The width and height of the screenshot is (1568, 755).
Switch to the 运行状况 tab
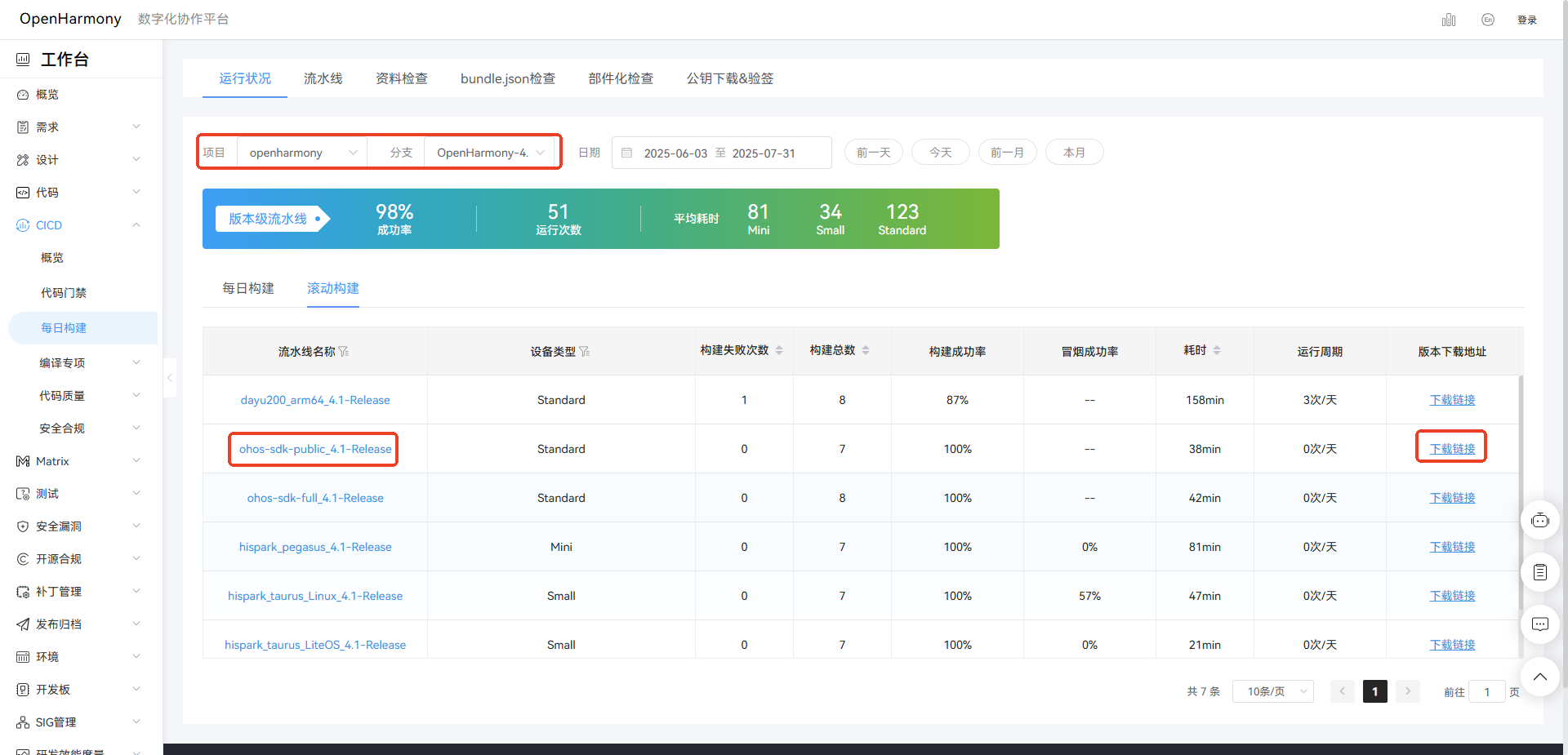[245, 78]
